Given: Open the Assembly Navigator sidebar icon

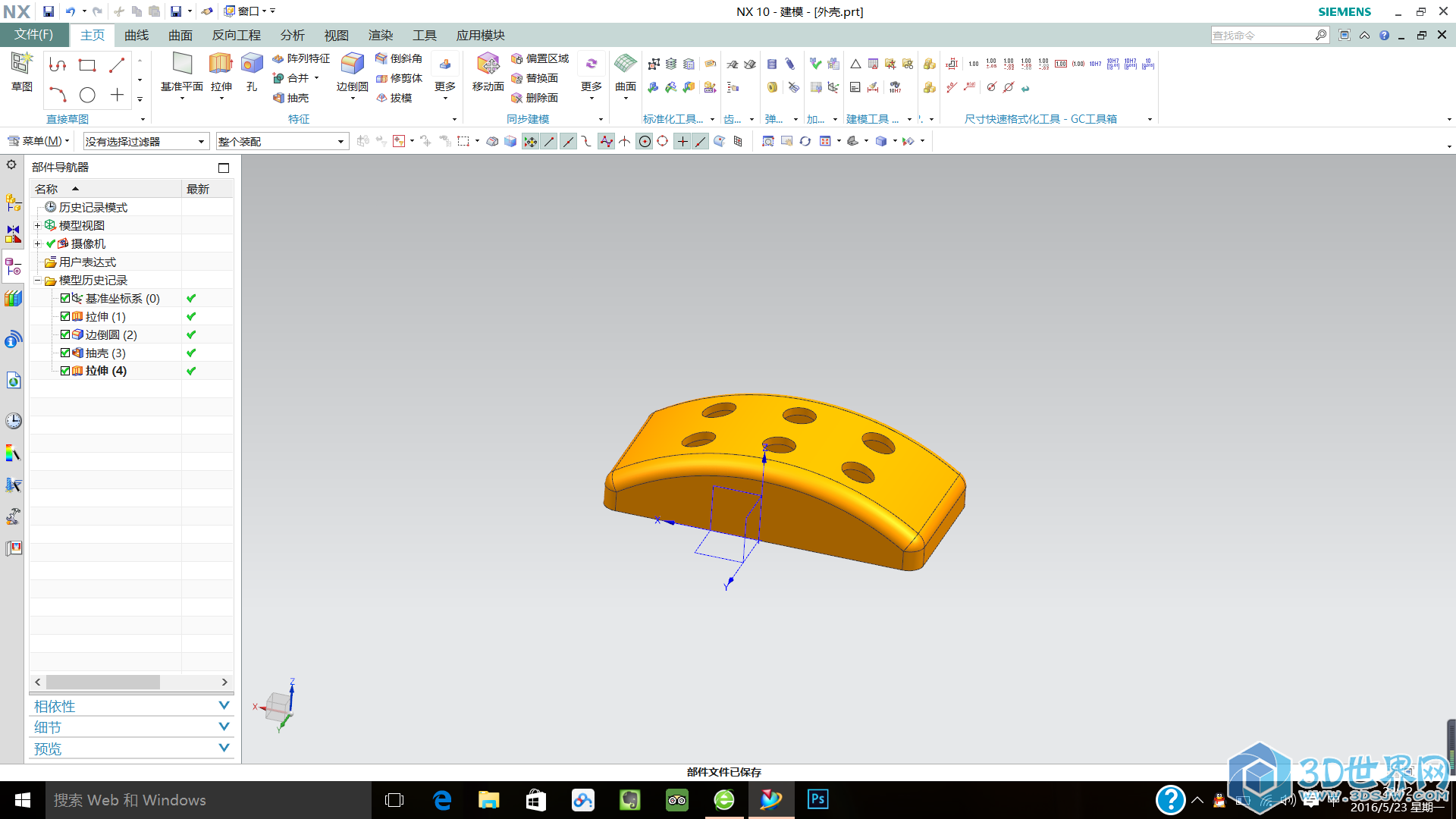Looking at the screenshot, I should coord(13,203).
